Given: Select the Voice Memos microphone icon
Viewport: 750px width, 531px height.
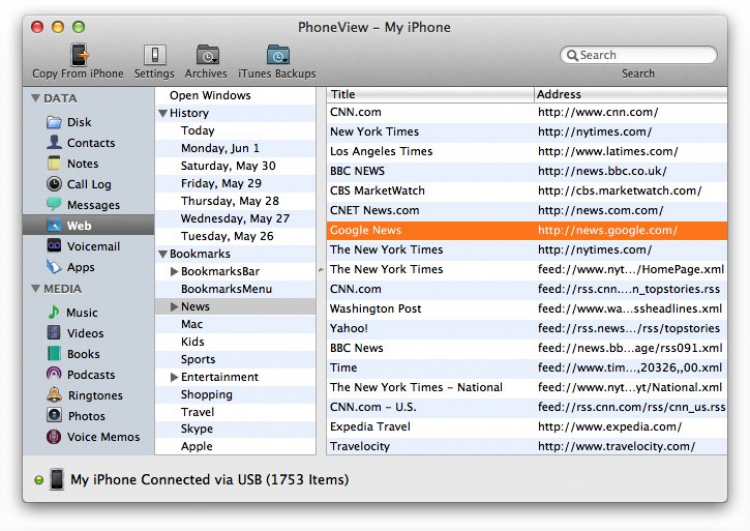Looking at the screenshot, I should [x=54, y=436].
